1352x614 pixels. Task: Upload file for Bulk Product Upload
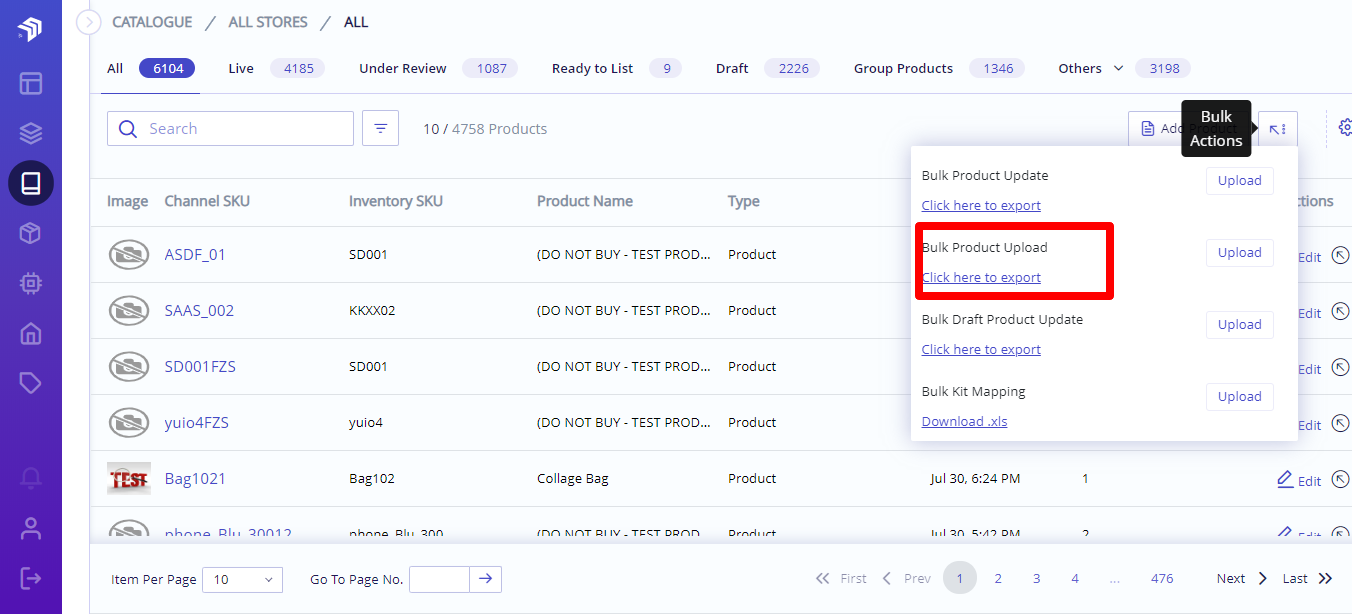1239,253
